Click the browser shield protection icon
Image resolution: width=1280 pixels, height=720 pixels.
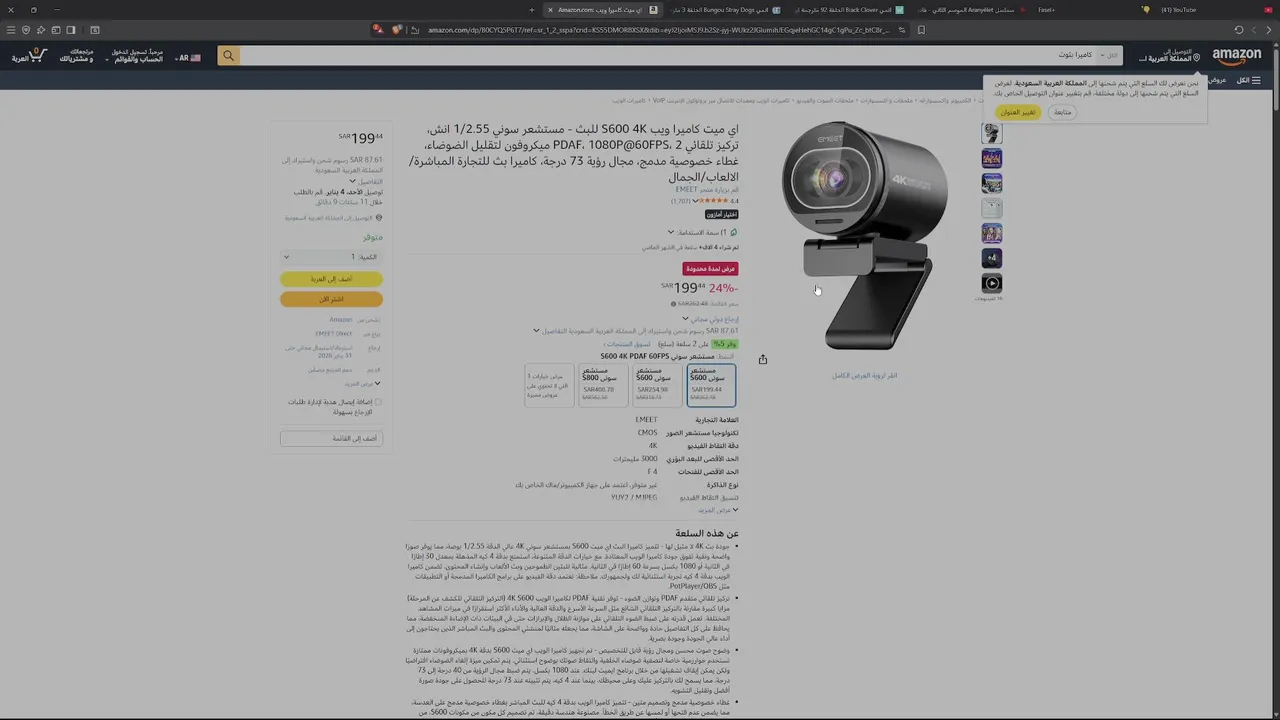tap(26, 30)
